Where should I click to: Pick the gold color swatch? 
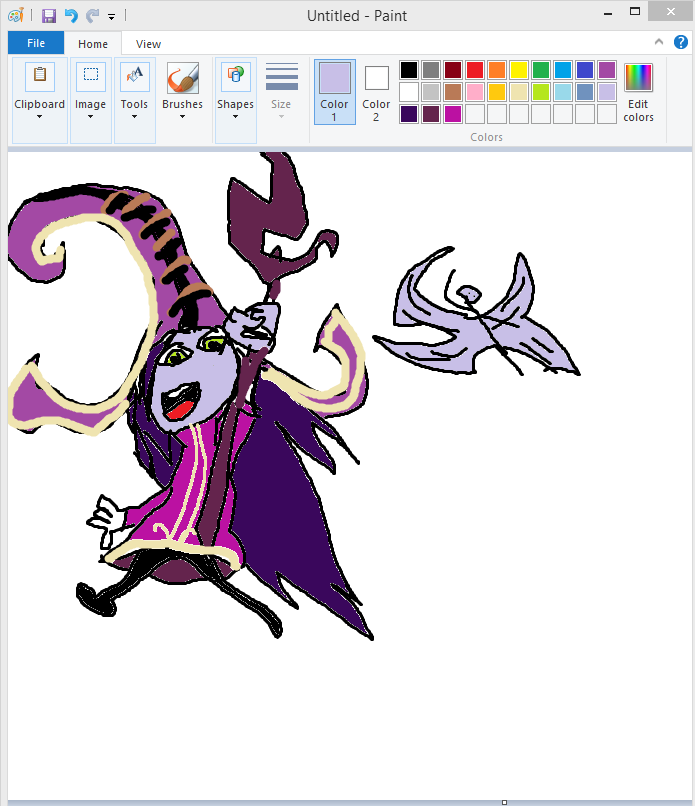click(497, 92)
